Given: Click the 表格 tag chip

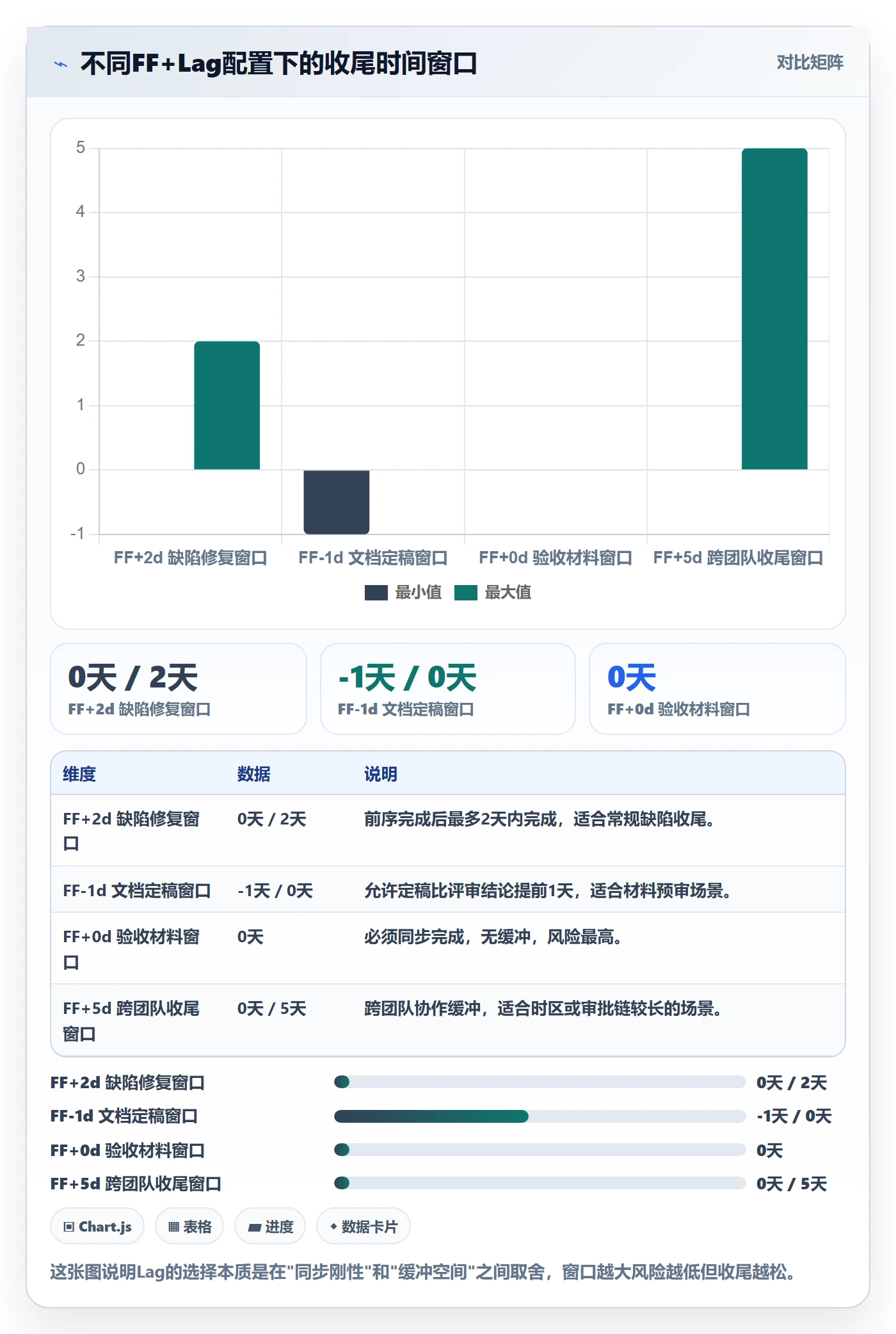Looking at the screenshot, I should (x=189, y=1226).
